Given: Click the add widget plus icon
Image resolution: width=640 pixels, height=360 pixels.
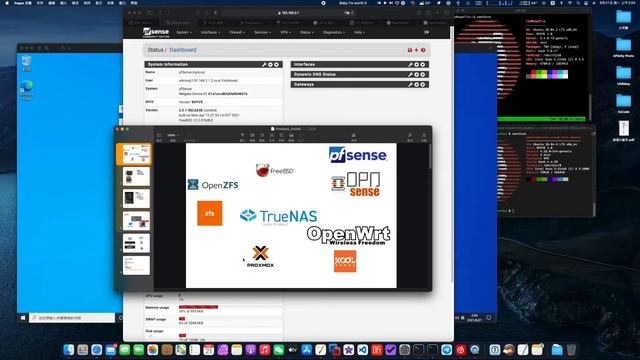Looking at the screenshot, I should tap(416, 50).
